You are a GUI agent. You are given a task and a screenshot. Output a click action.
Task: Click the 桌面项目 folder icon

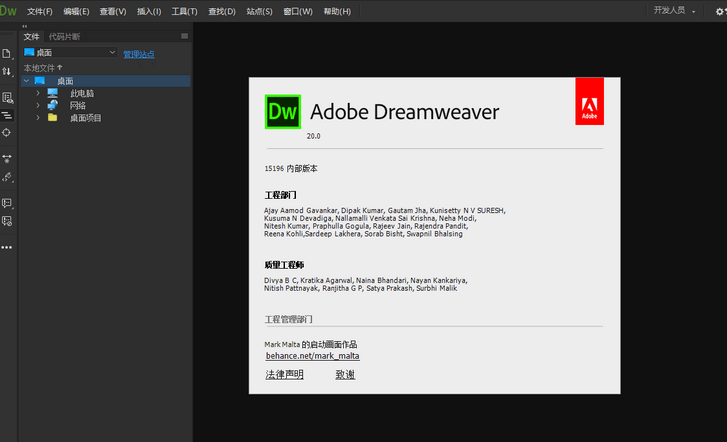(x=52, y=117)
